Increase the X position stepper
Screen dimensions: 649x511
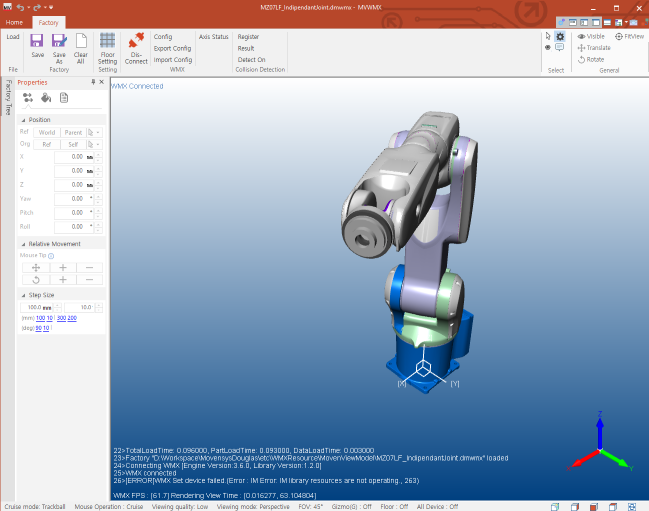point(99,154)
